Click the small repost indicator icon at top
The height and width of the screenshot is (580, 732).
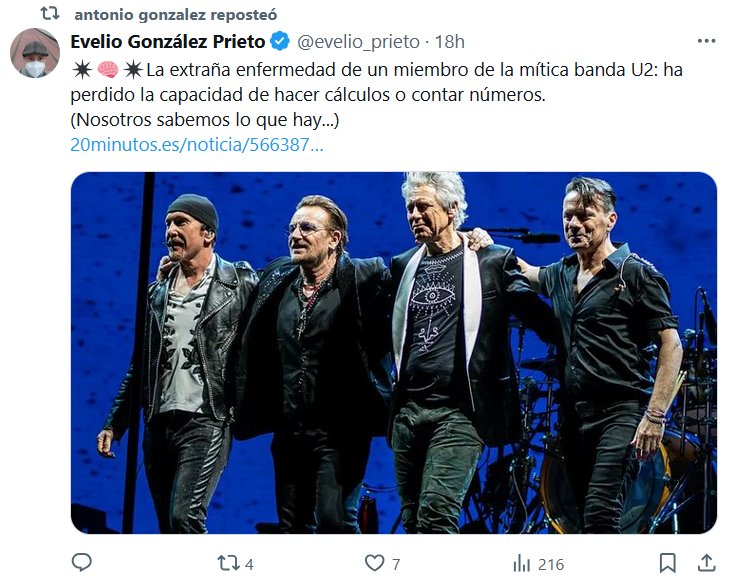pyautogui.click(x=50, y=14)
